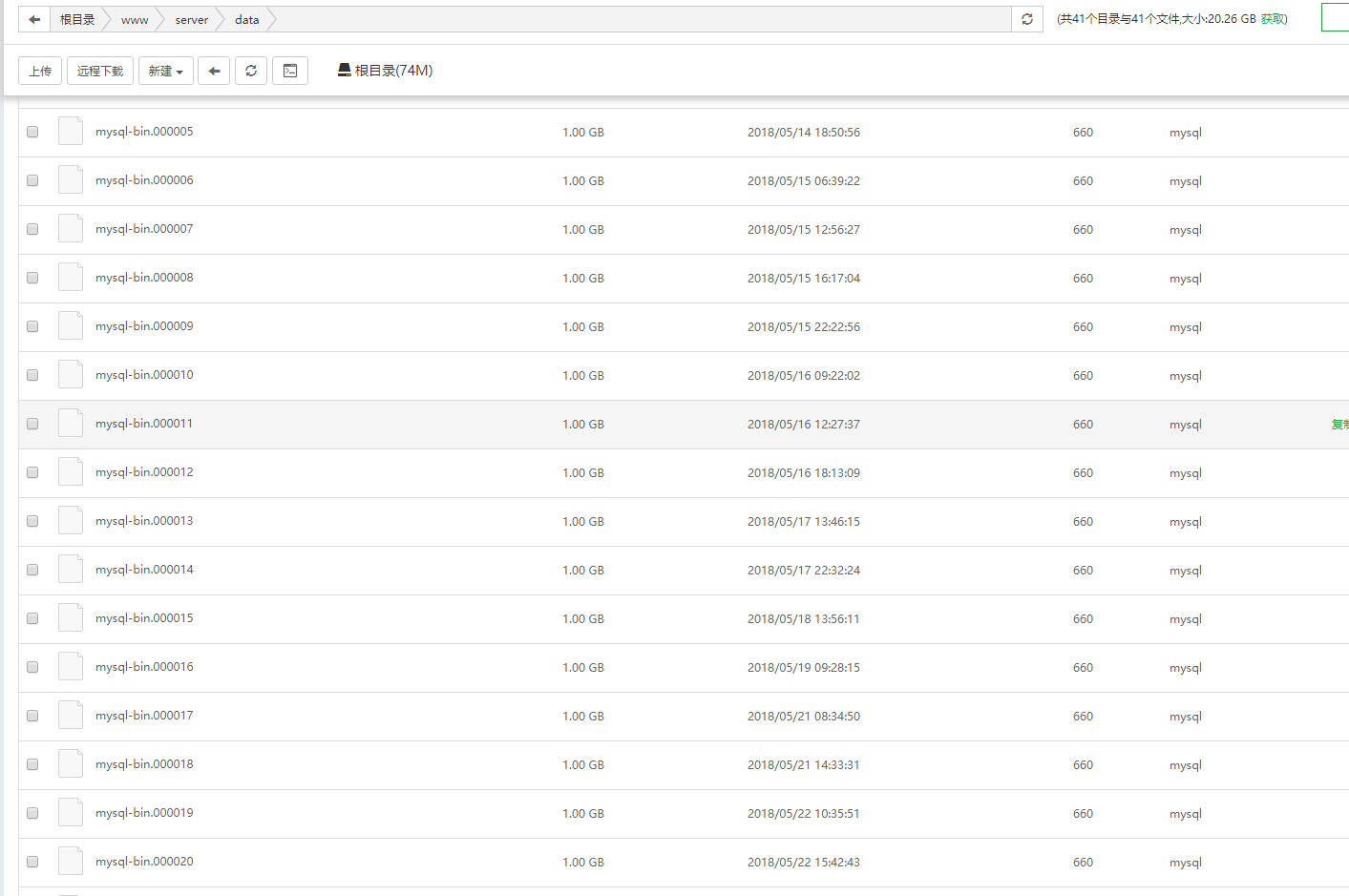Viewport: 1349px width, 896px height.
Task: Click the date 2018/05/14 18:50:56
Action: pos(804,133)
